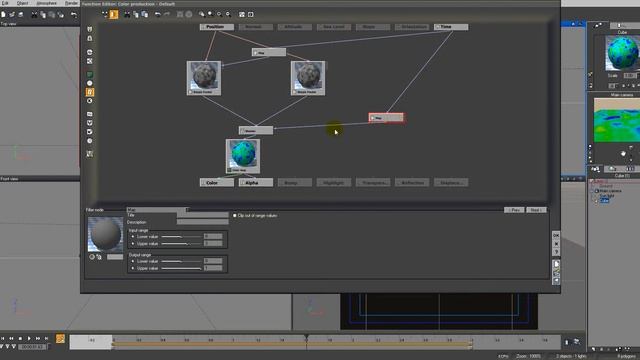Toggle Clip out of range values checkbox
Screen dimensions: 640x360
(x=235, y=215)
